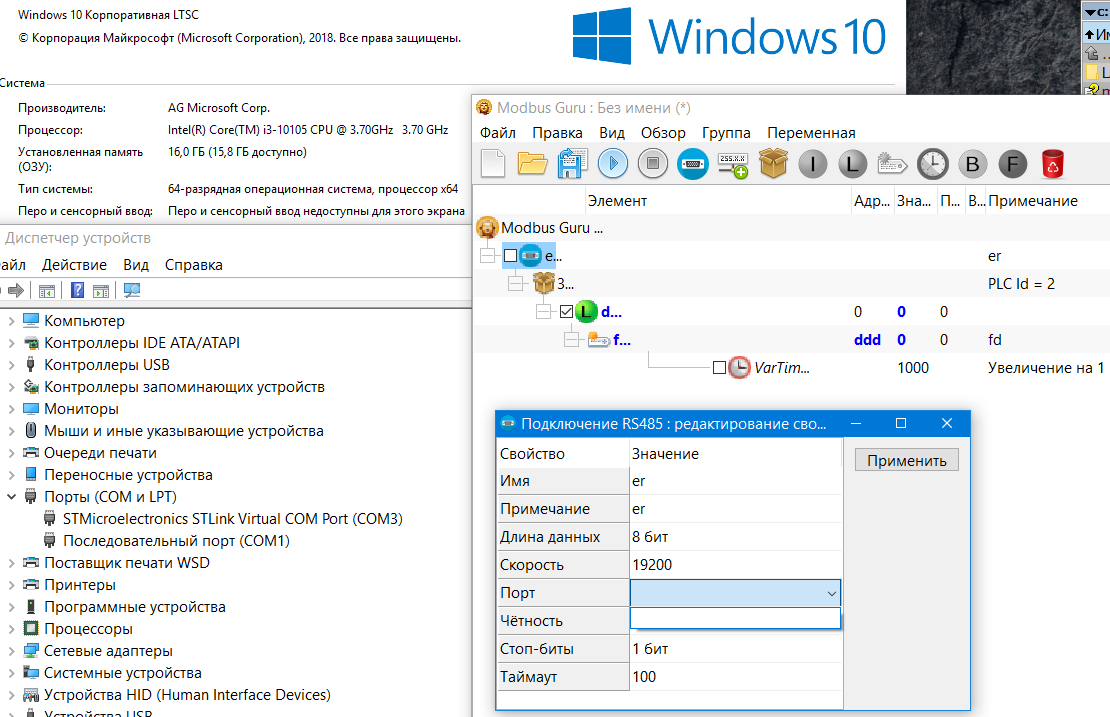Expand the Сетевые адаптеры node
The width and height of the screenshot is (1110, 717).
11,650
